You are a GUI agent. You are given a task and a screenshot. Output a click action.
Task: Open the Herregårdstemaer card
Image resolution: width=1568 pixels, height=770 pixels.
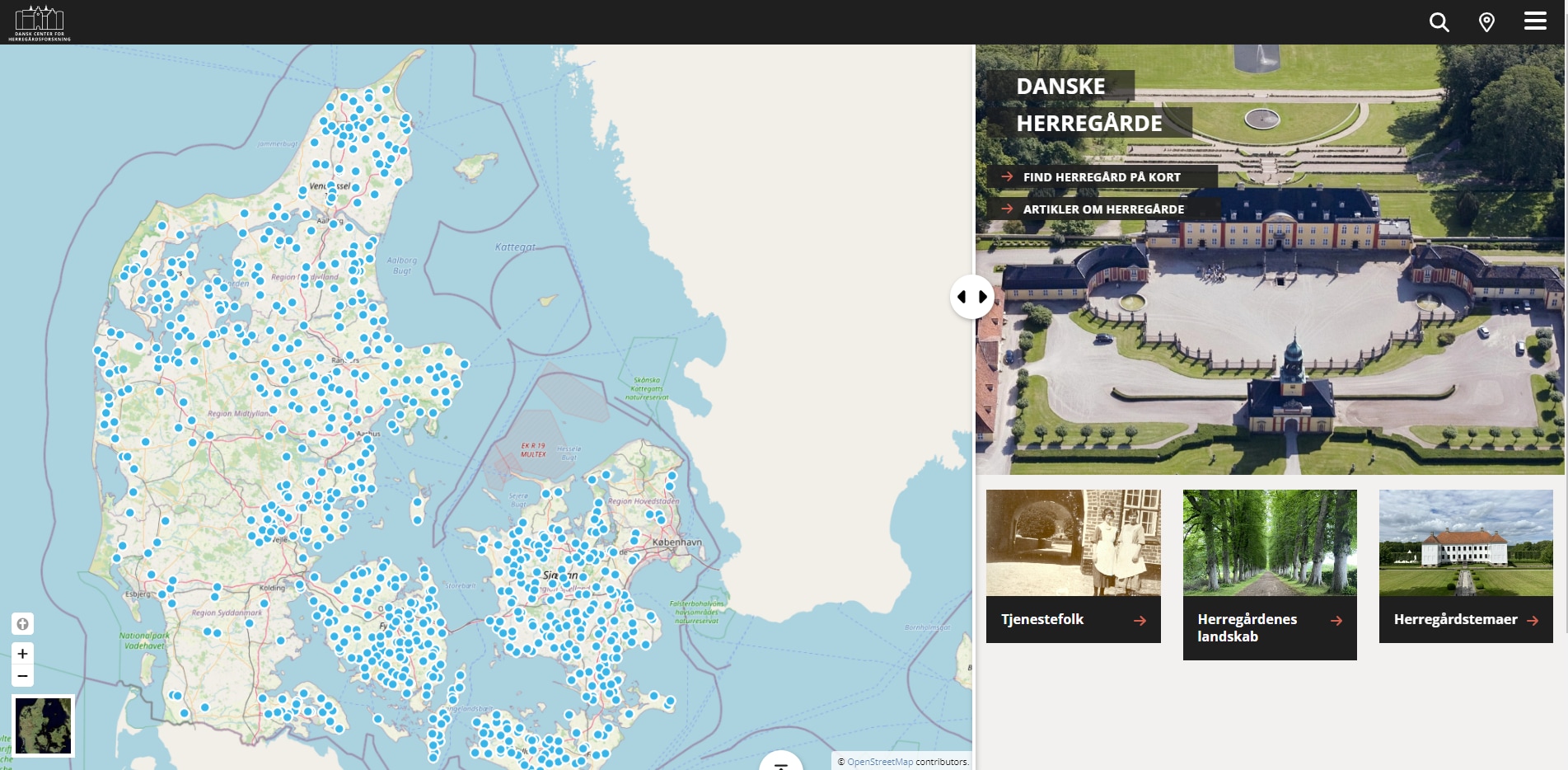1465,620
